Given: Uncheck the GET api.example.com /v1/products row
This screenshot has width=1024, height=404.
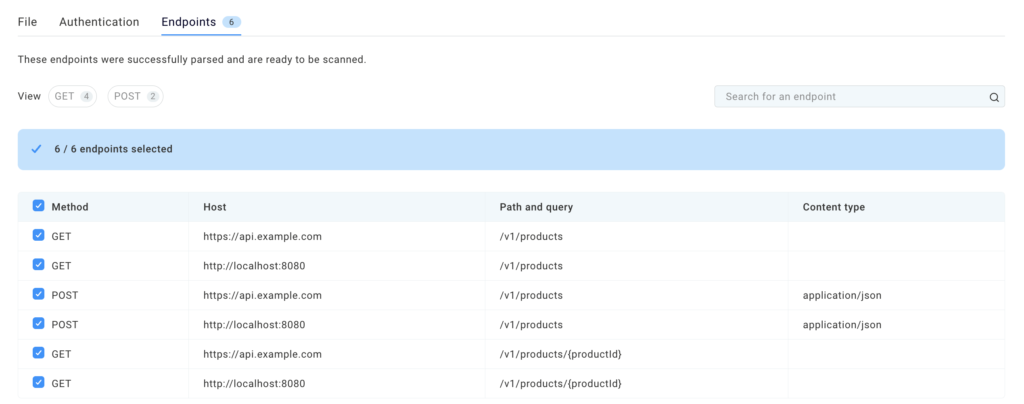Looking at the screenshot, I should click(38, 236).
